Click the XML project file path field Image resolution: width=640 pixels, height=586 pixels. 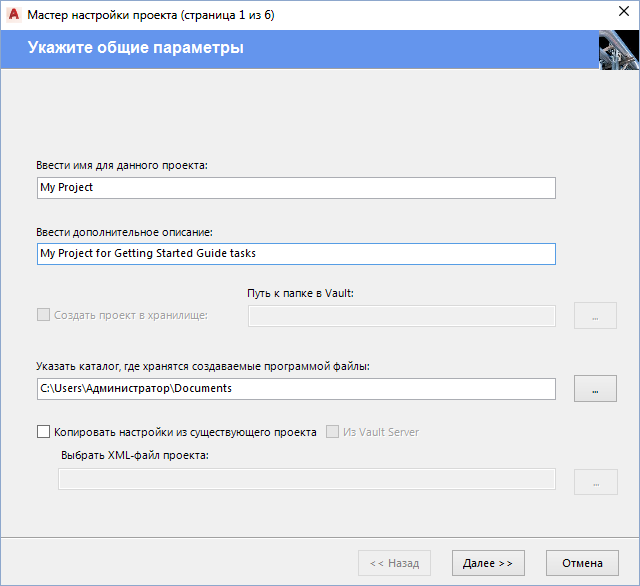click(x=306, y=480)
